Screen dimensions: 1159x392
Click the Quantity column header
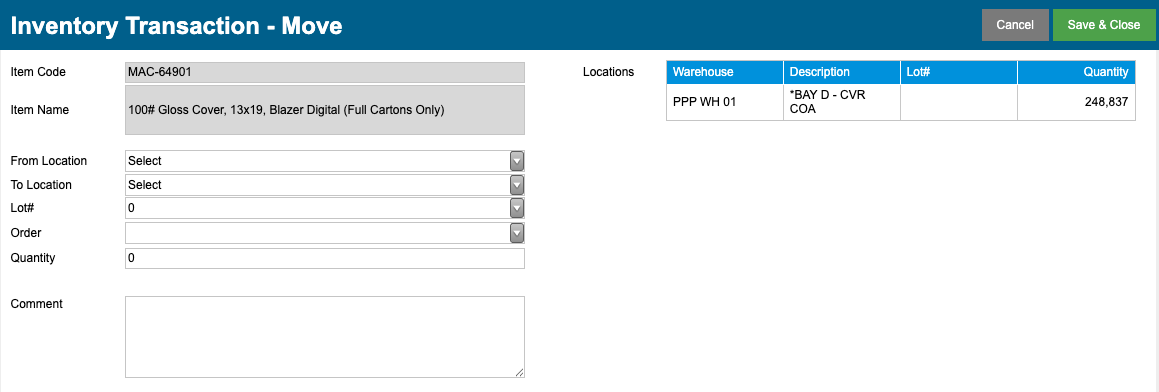click(x=1076, y=72)
